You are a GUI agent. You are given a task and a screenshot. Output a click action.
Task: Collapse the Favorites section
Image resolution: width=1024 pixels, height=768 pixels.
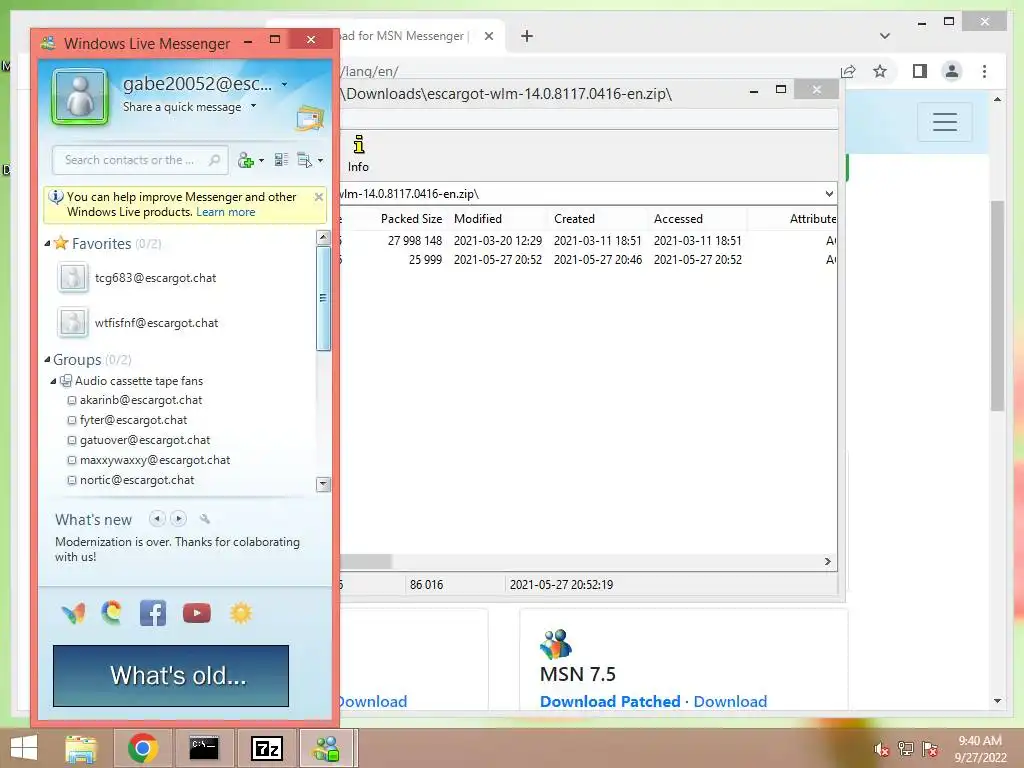point(47,244)
